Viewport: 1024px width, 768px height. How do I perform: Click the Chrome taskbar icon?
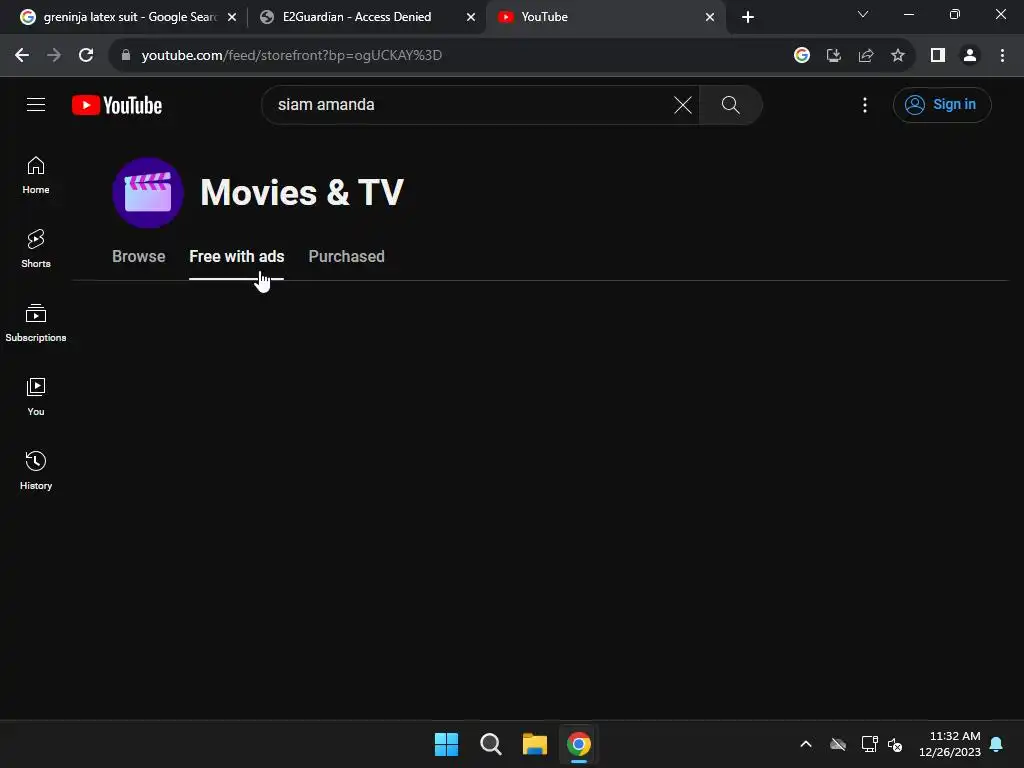tap(579, 744)
